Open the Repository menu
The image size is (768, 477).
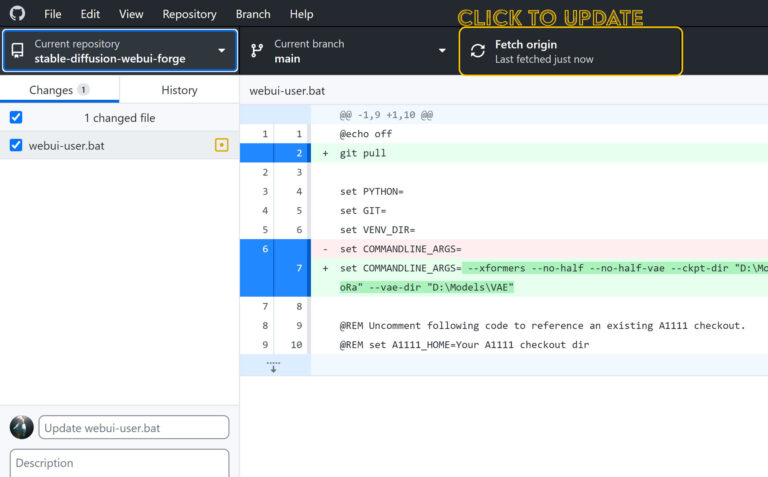[189, 14]
